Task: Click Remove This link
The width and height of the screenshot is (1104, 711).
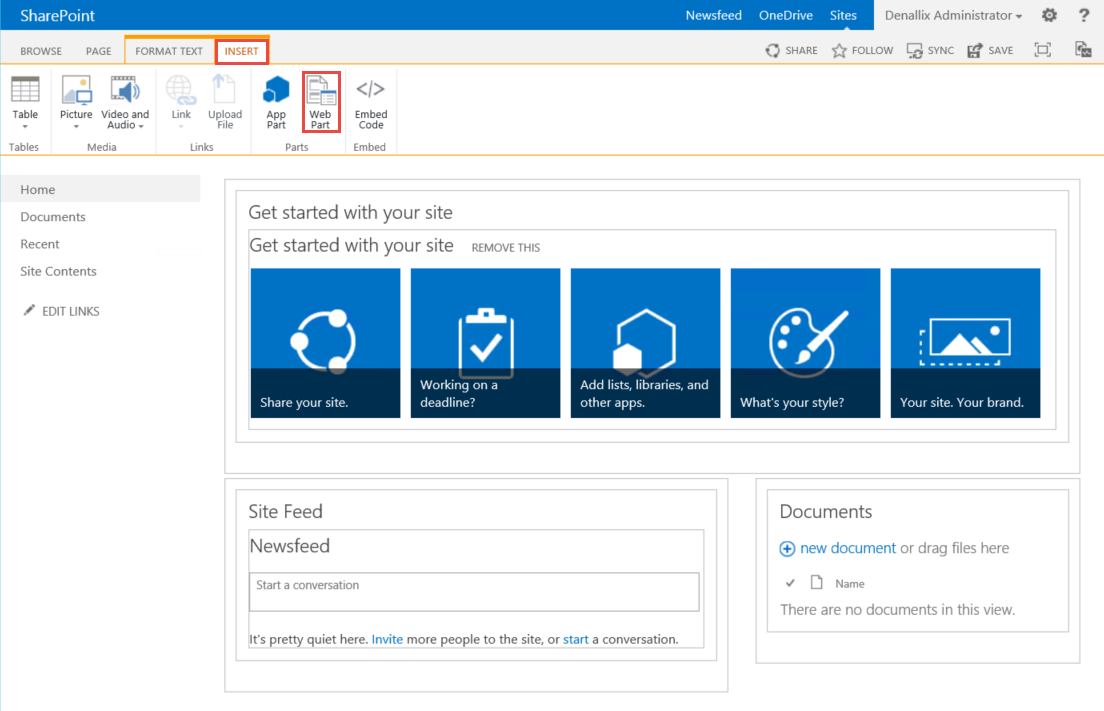Action: point(505,248)
